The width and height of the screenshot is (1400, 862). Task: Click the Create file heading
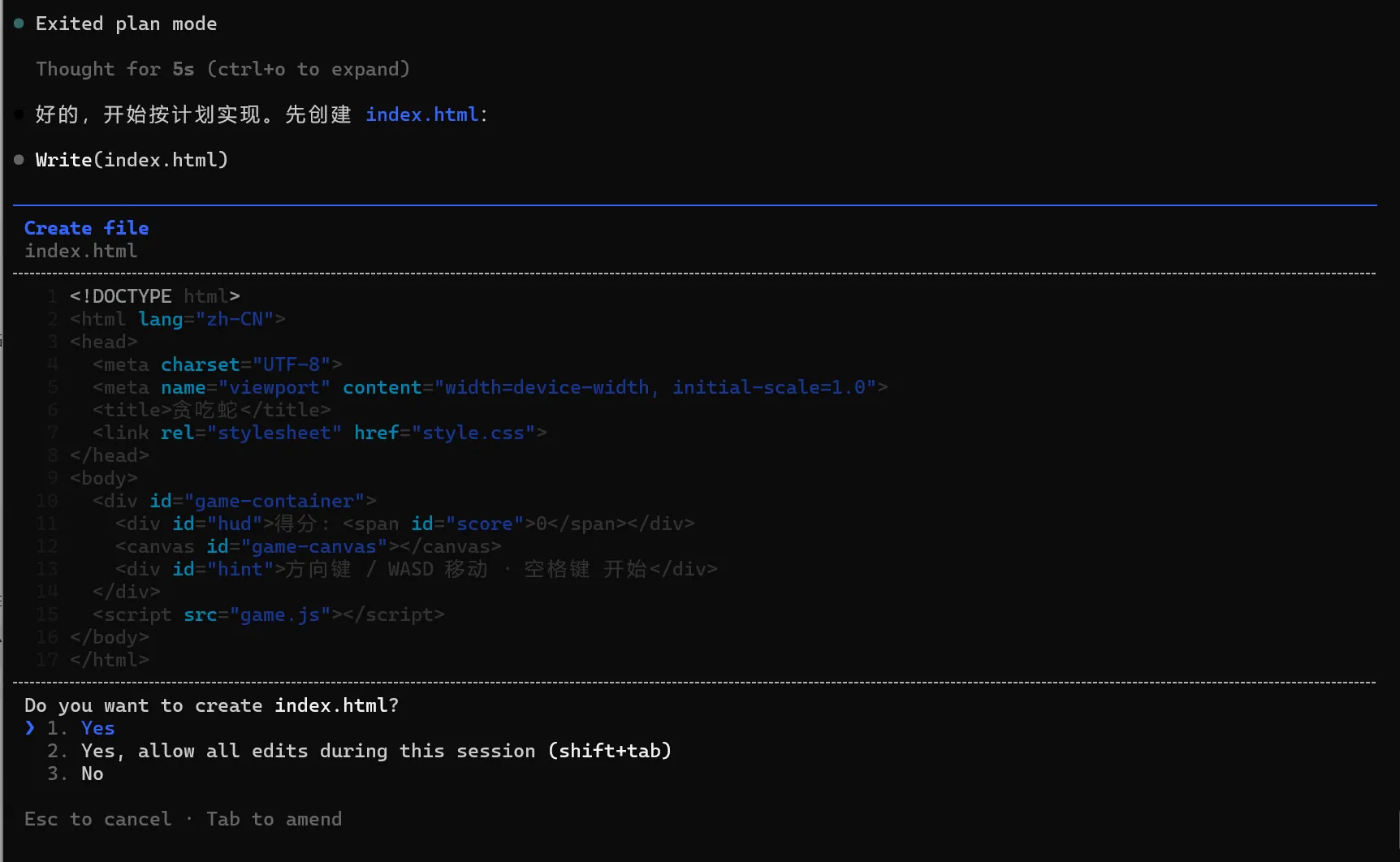point(86,228)
